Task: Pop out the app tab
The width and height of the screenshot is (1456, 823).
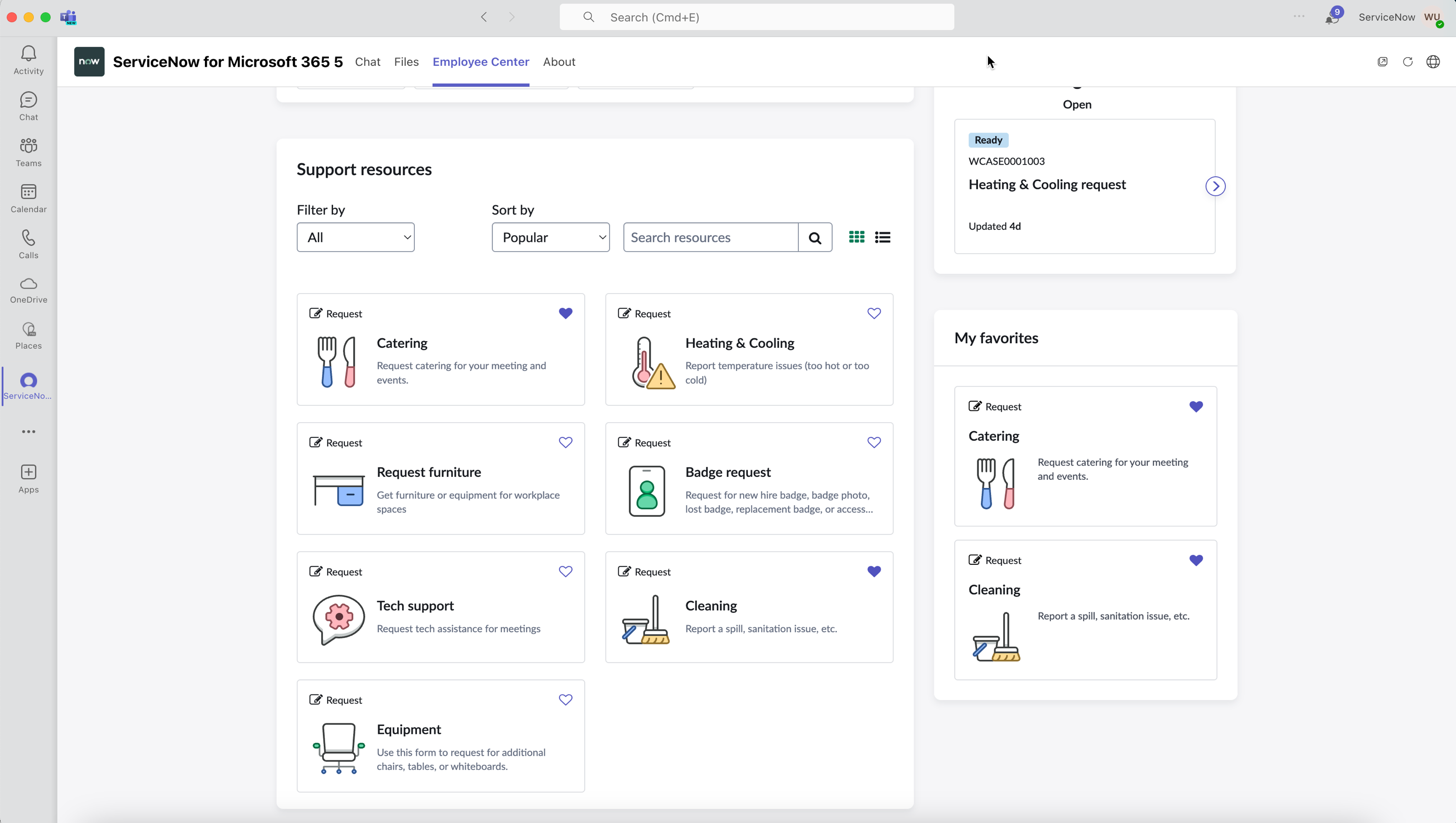Action: (x=1383, y=62)
